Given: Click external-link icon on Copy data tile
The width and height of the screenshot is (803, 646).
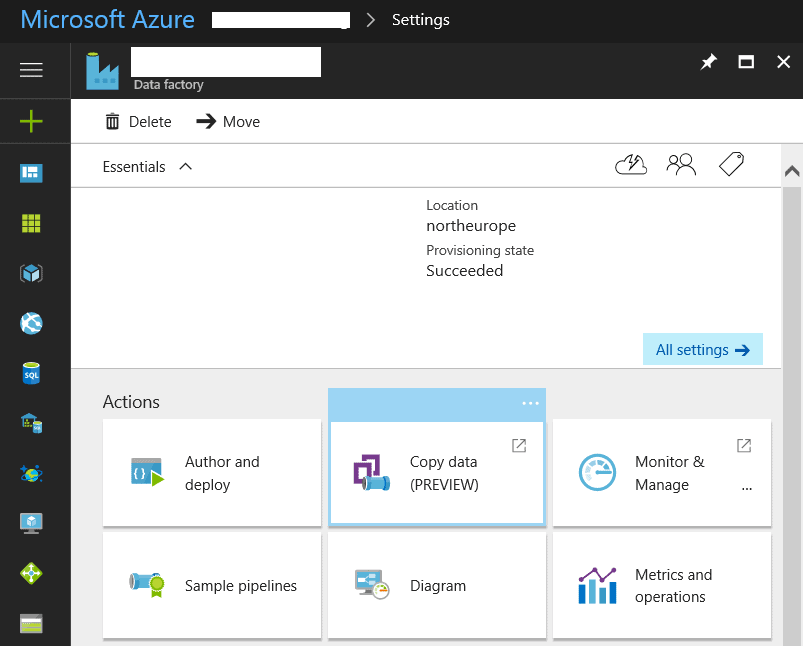Looking at the screenshot, I should click(519, 445).
